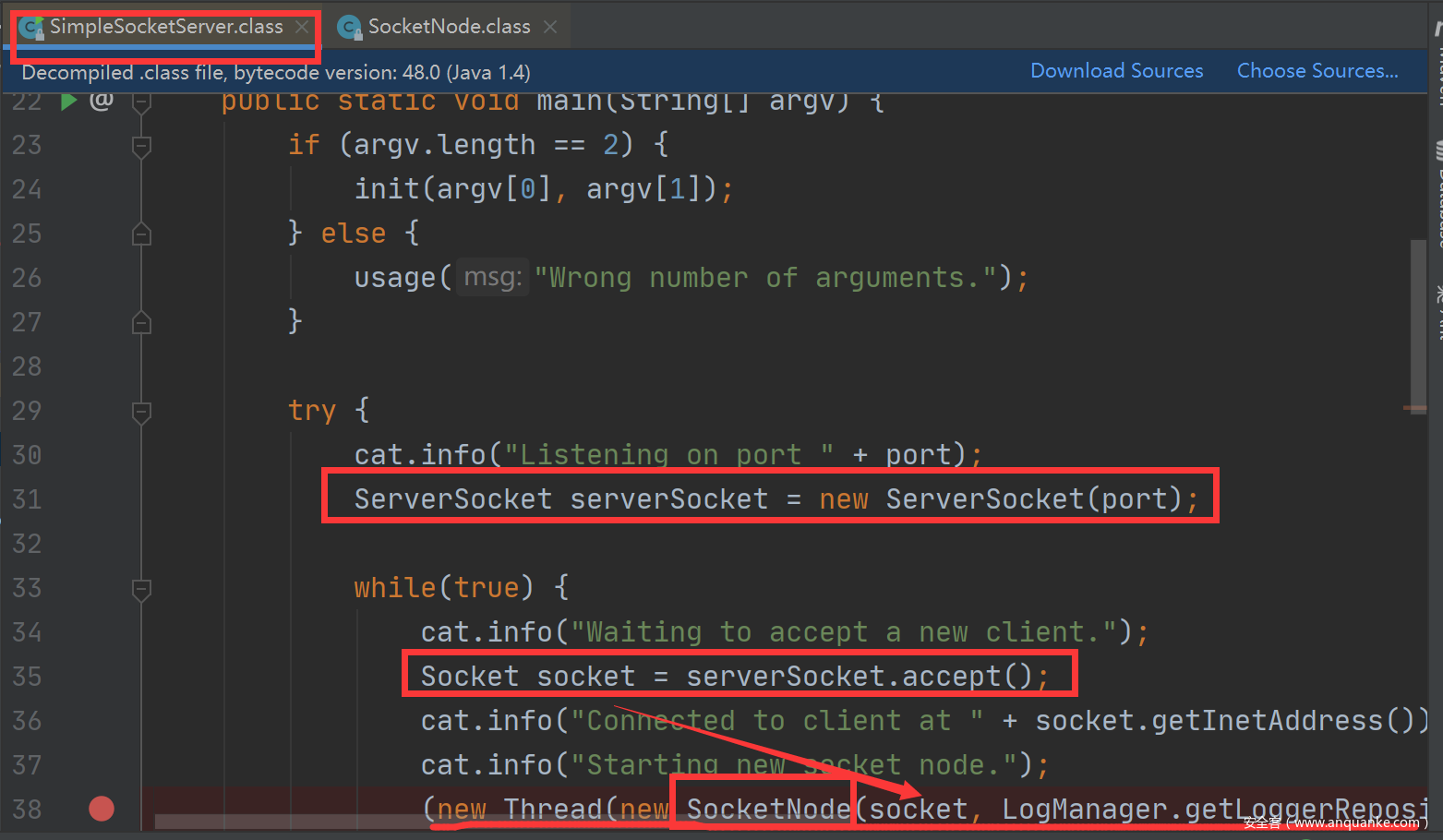Click the Choose Sources... link
Image resolution: width=1443 pixels, height=840 pixels.
pyautogui.click(x=1317, y=71)
